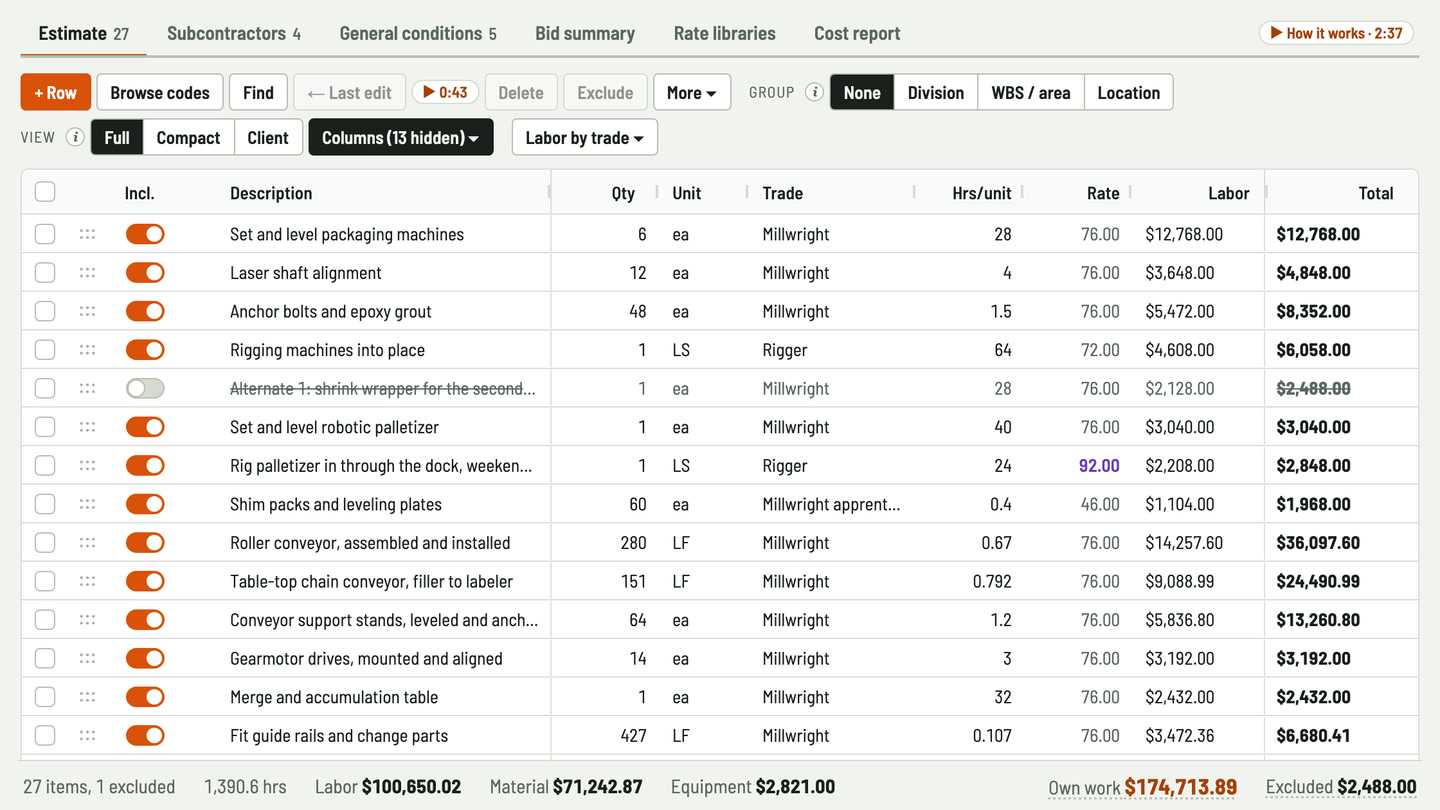Switch to the Subcontractors tab
This screenshot has width=1440, height=810.
point(234,33)
